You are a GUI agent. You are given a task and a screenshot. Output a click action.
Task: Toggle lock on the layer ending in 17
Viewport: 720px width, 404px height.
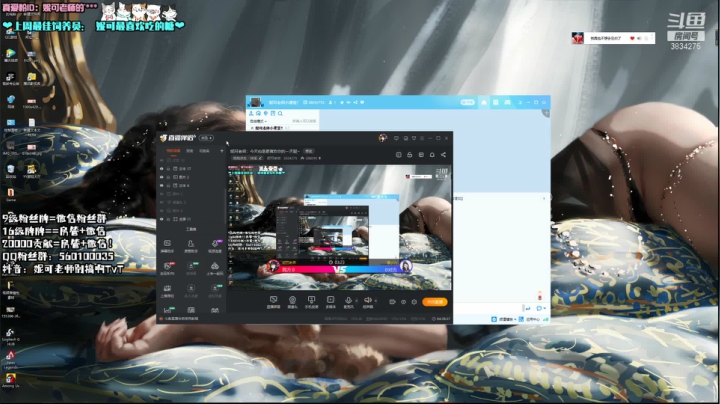click(168, 168)
